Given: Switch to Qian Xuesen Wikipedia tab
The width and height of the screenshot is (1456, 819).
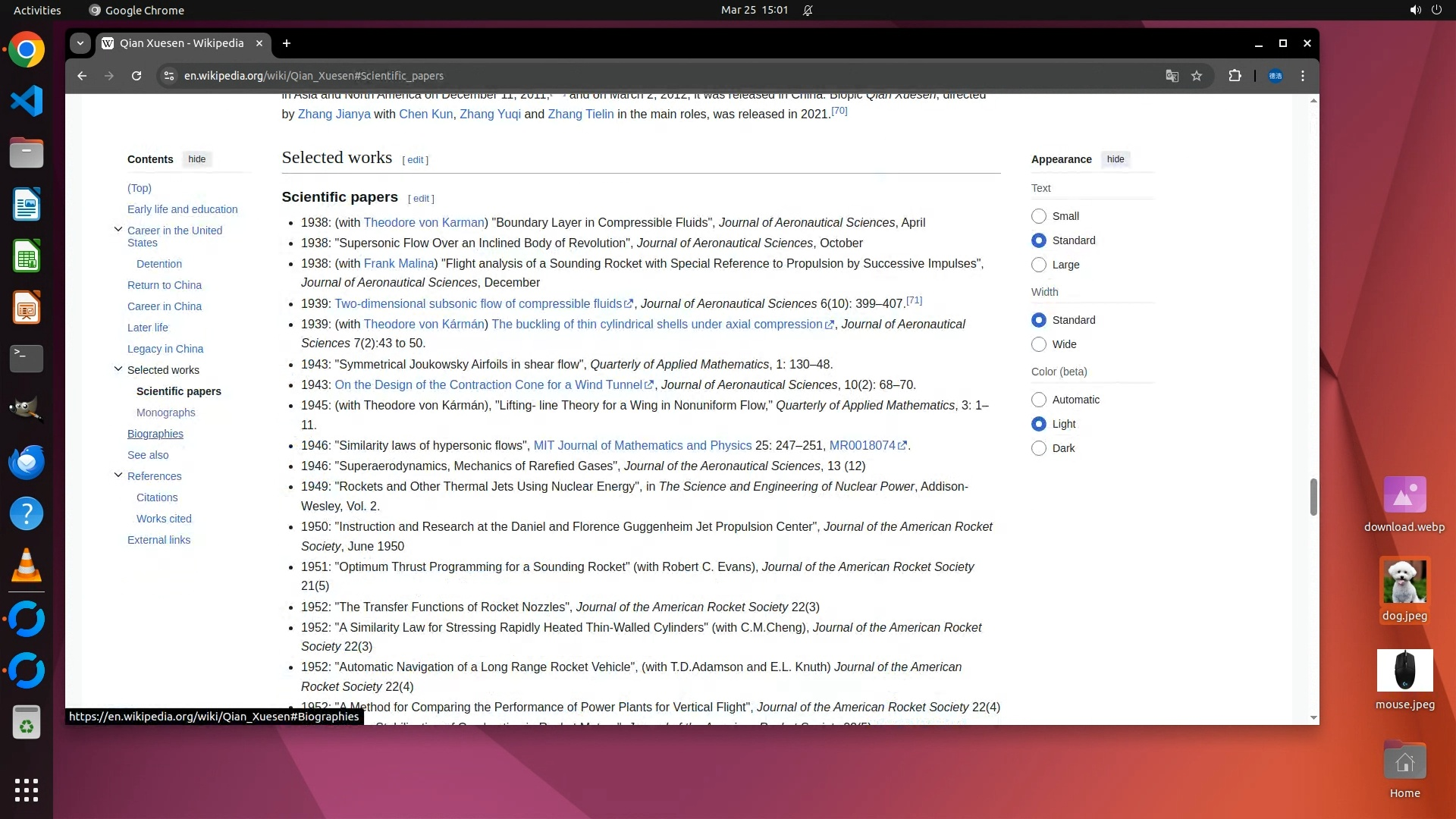Looking at the screenshot, I should coord(182,43).
